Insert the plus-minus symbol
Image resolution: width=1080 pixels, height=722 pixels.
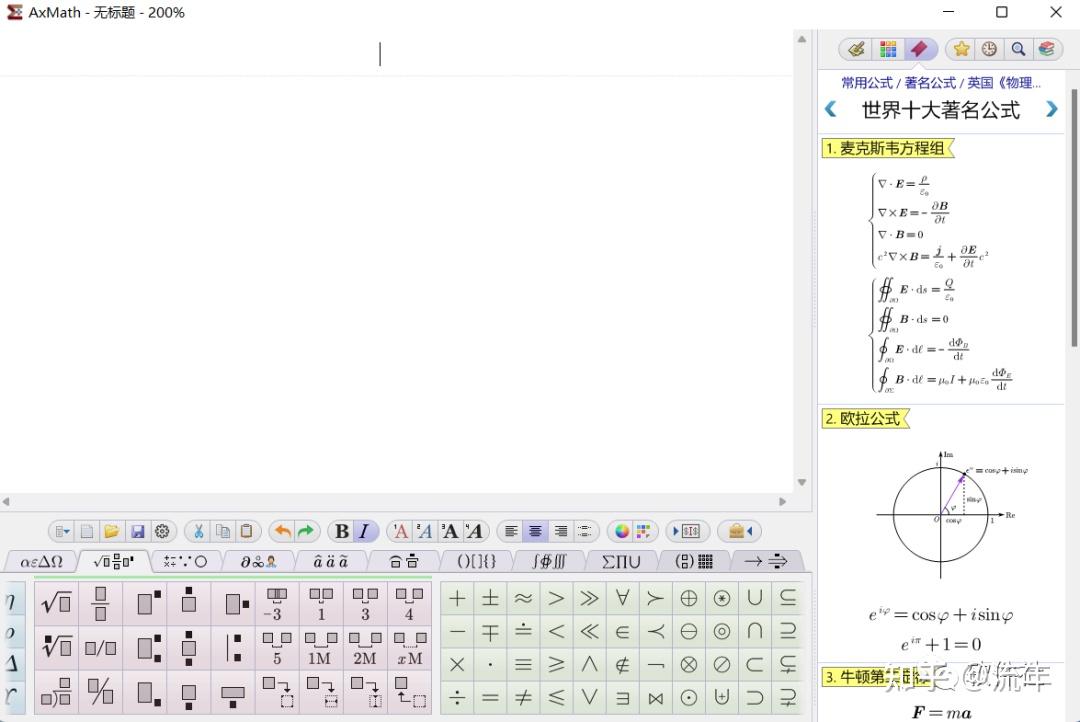490,598
